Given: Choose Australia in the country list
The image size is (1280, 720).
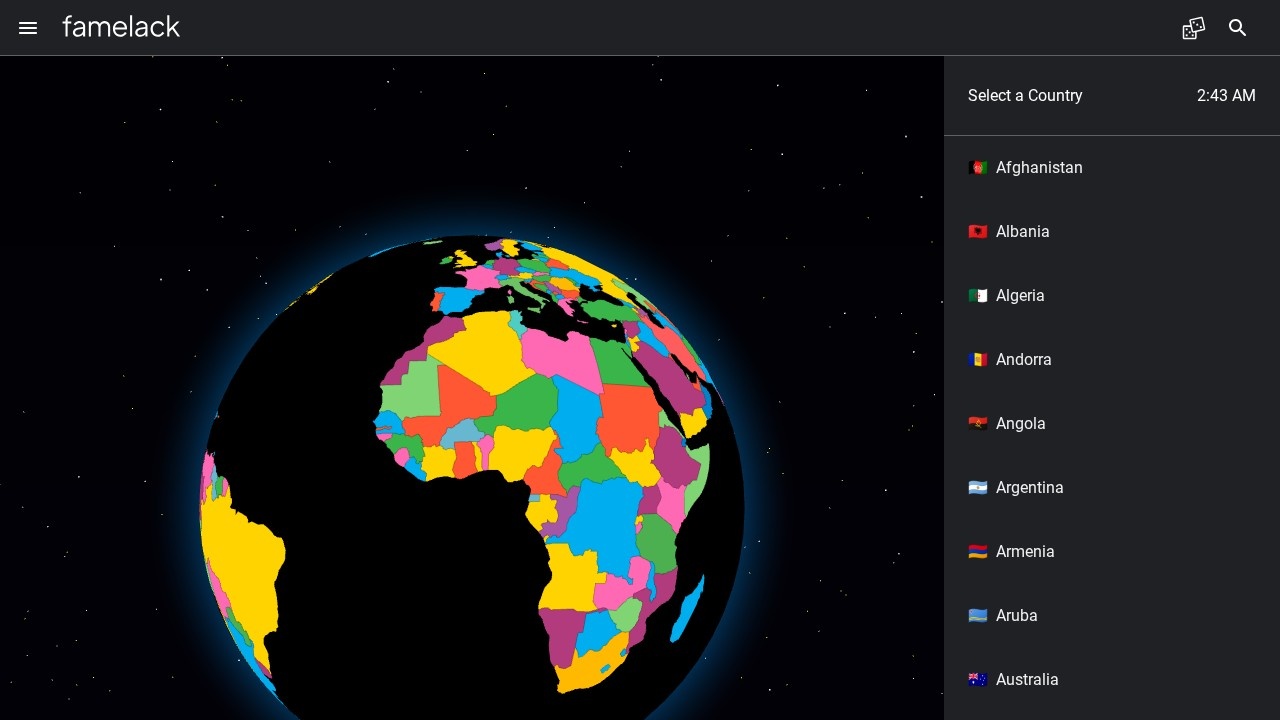Looking at the screenshot, I should point(1026,680).
